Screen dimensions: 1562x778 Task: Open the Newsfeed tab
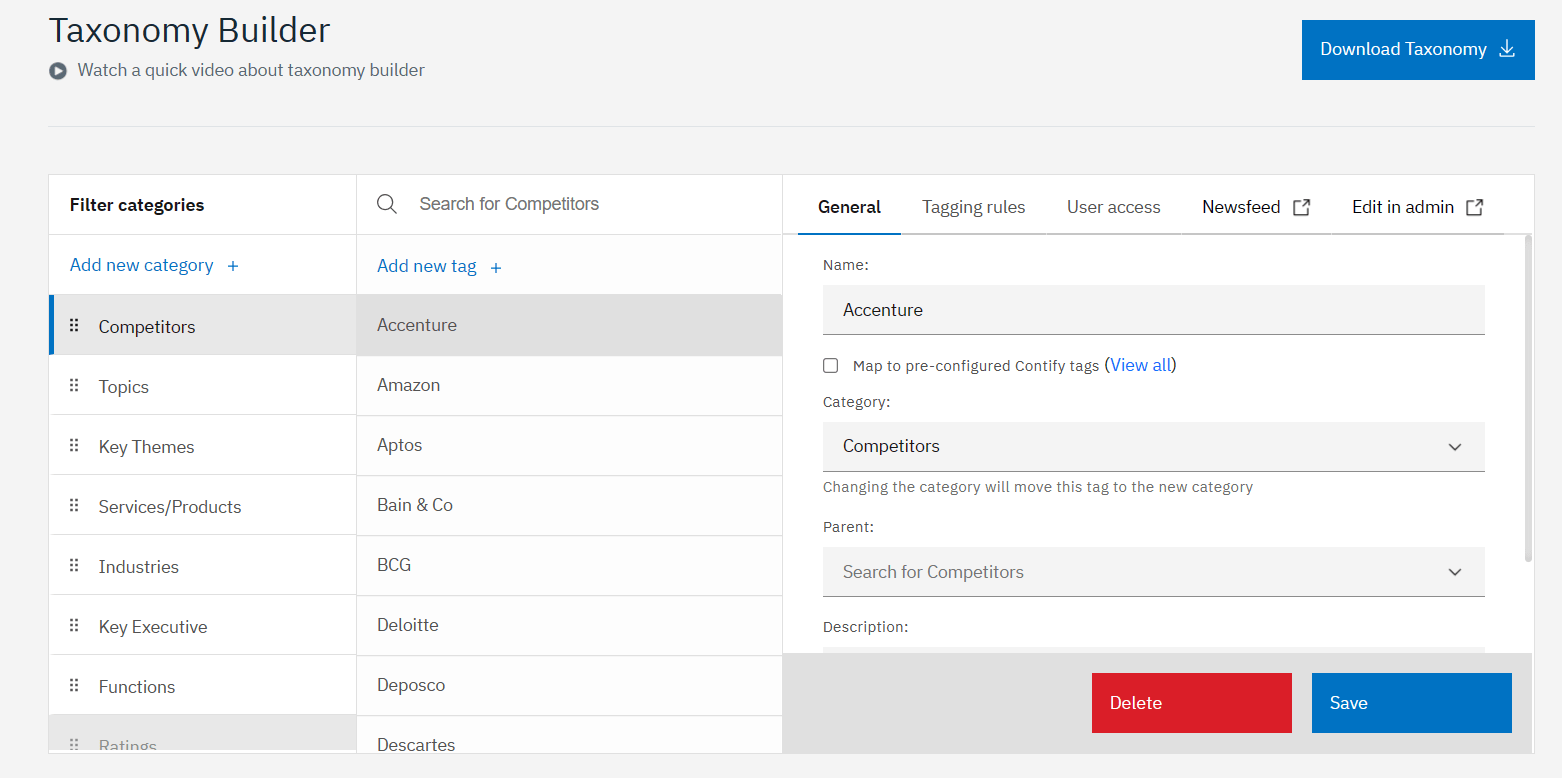pos(1256,207)
